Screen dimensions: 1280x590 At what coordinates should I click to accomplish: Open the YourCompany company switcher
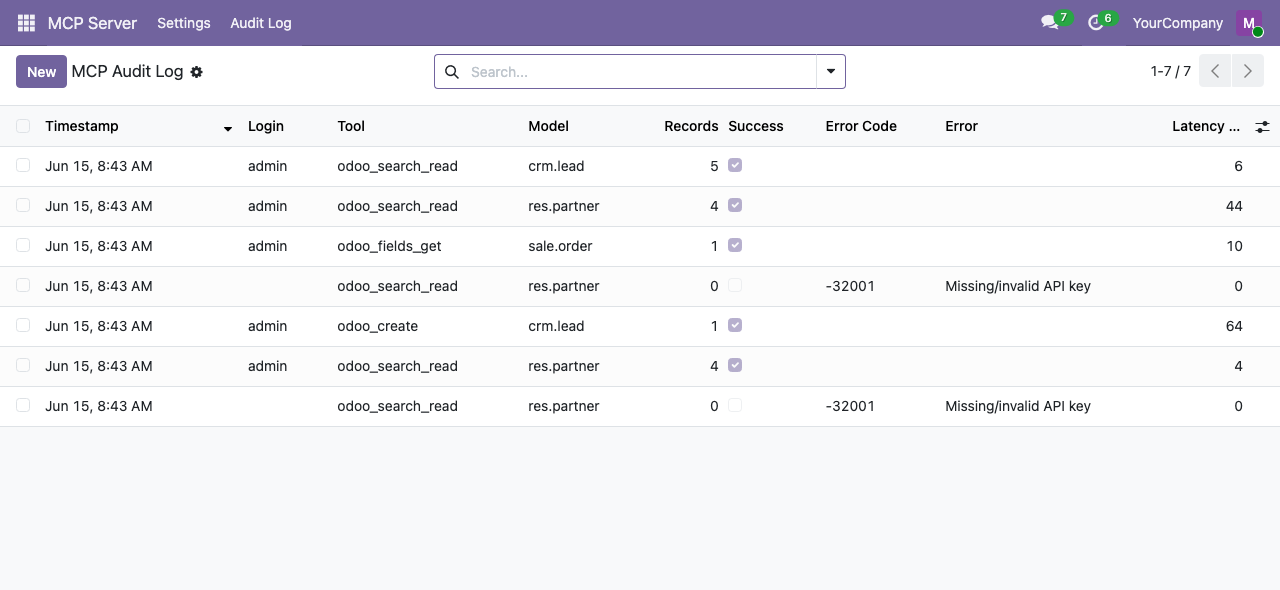(x=1177, y=23)
